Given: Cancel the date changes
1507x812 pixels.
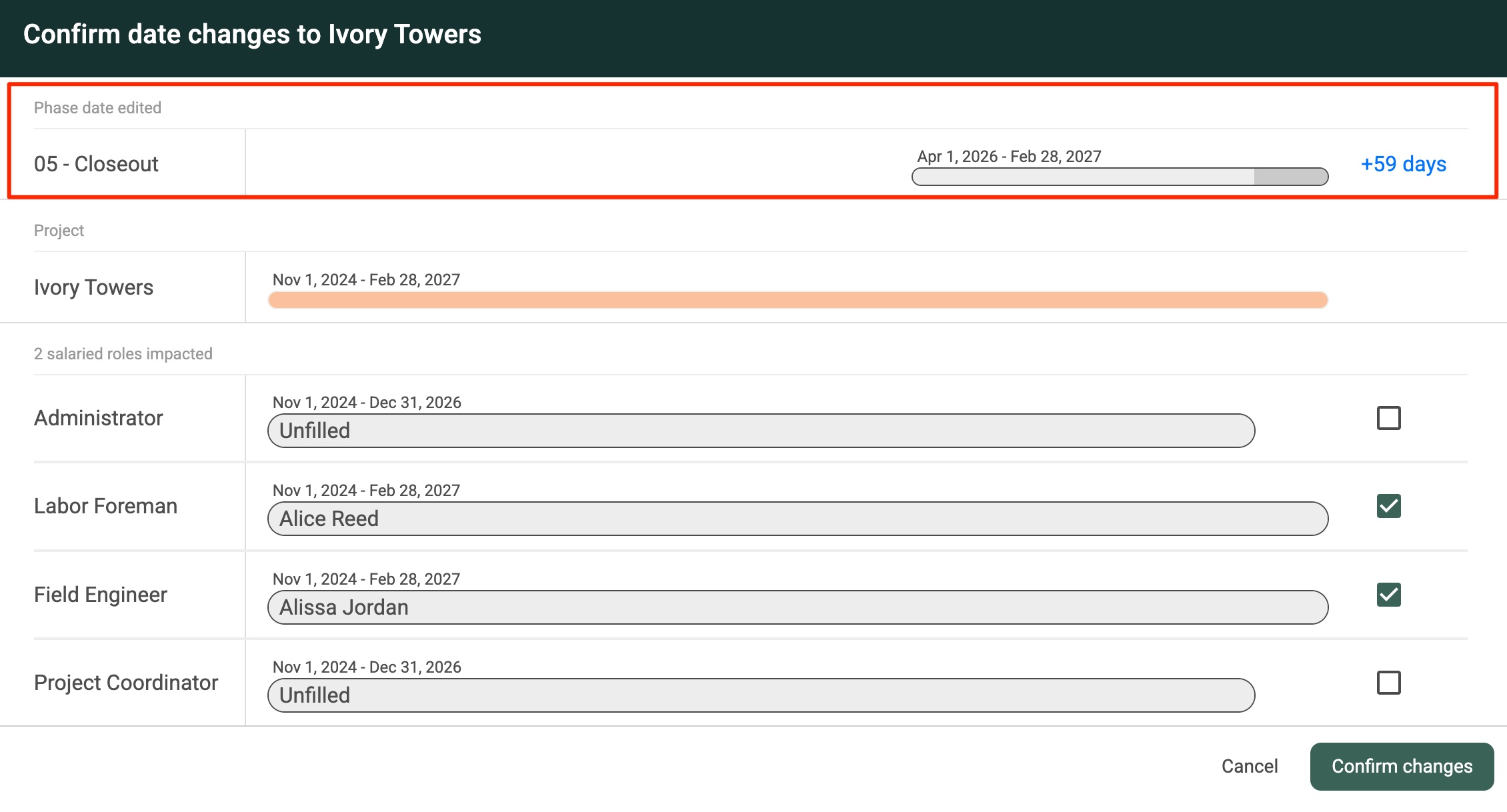Looking at the screenshot, I should pos(1250,767).
